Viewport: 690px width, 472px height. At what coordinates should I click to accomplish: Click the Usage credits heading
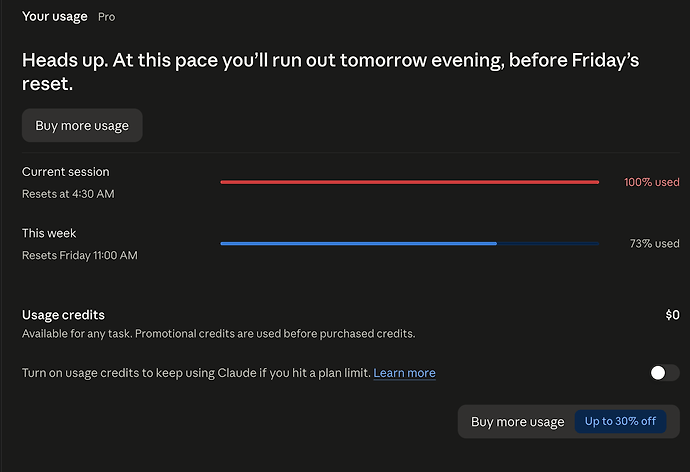[x=63, y=315]
